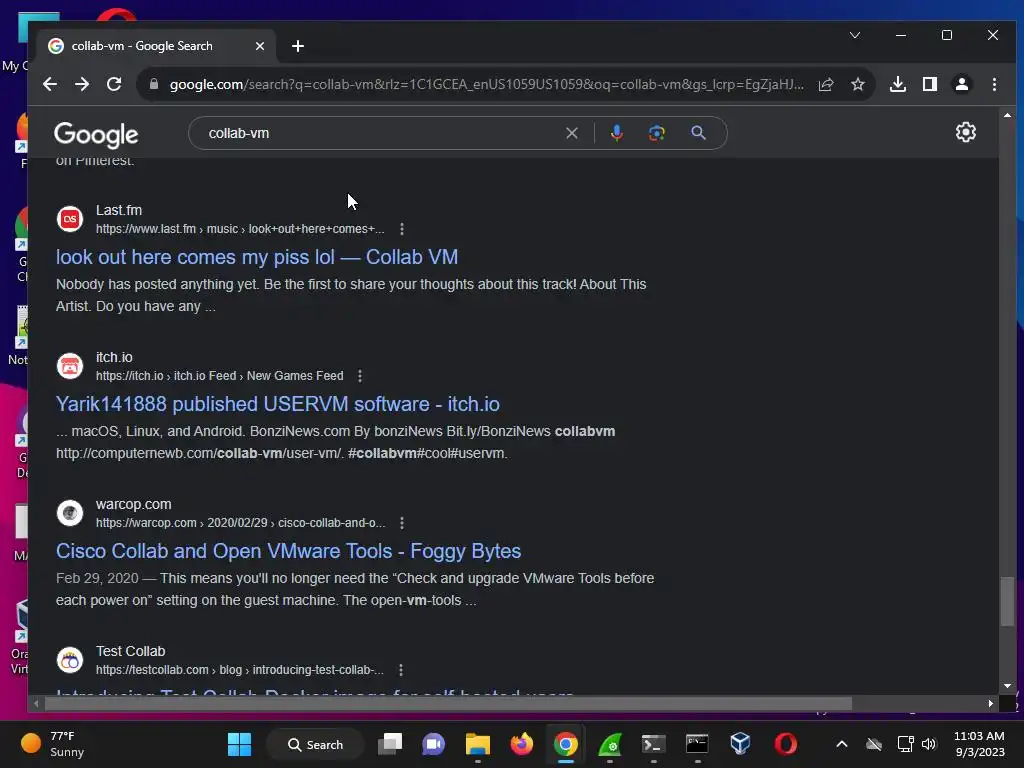Open more options for itch.io result
1024x768 pixels.
click(360, 376)
